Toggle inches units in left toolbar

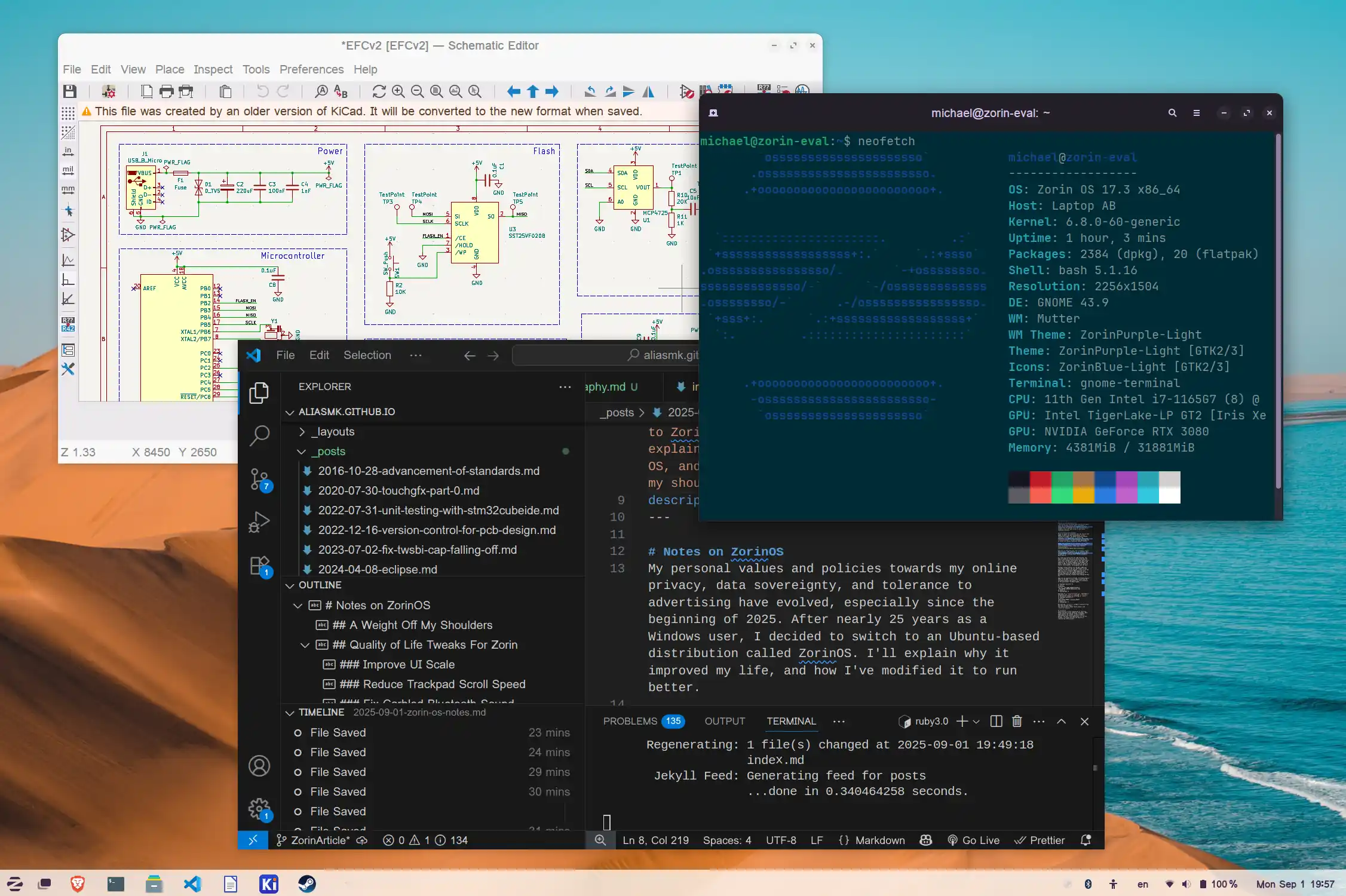(x=68, y=152)
